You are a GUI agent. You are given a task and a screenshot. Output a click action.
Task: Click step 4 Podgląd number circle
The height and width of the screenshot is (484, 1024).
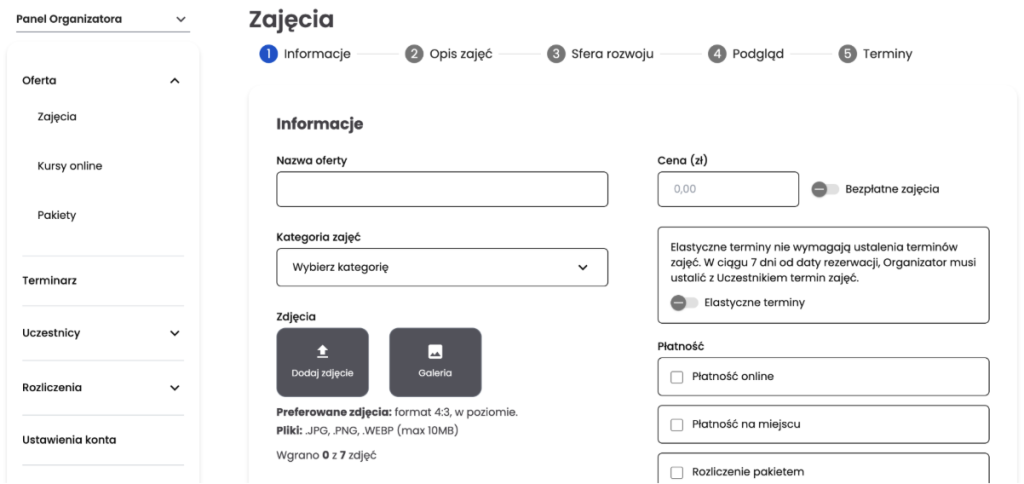click(x=717, y=54)
